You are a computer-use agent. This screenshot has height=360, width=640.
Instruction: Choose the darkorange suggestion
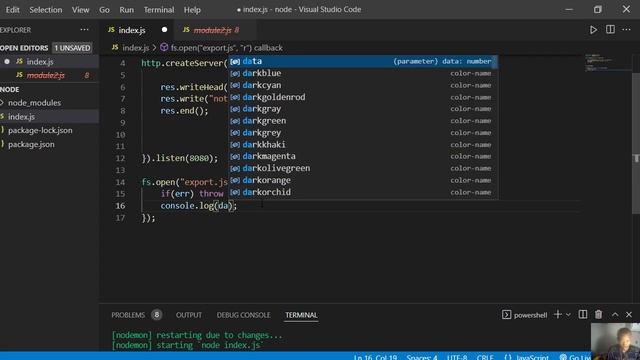click(x=363, y=180)
